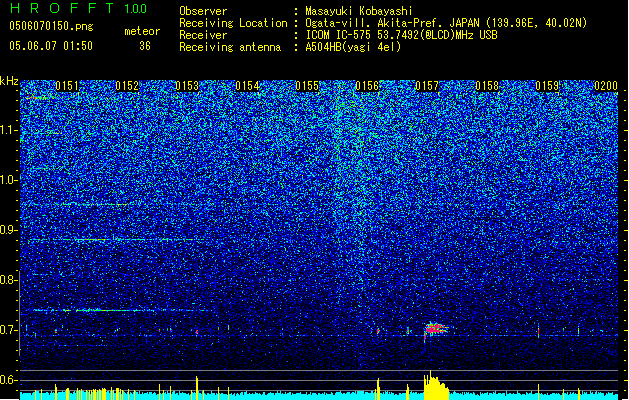Click the date stamp 05.06.07 01:50
Viewport: 629px width, 400px height.
(x=51, y=46)
